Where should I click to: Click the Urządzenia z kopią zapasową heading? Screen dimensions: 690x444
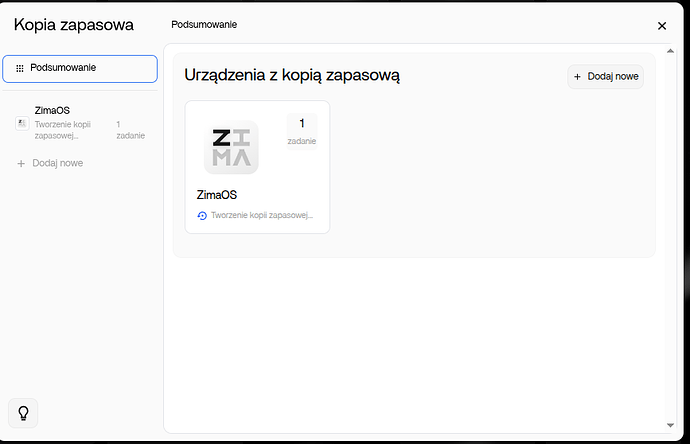coord(292,75)
